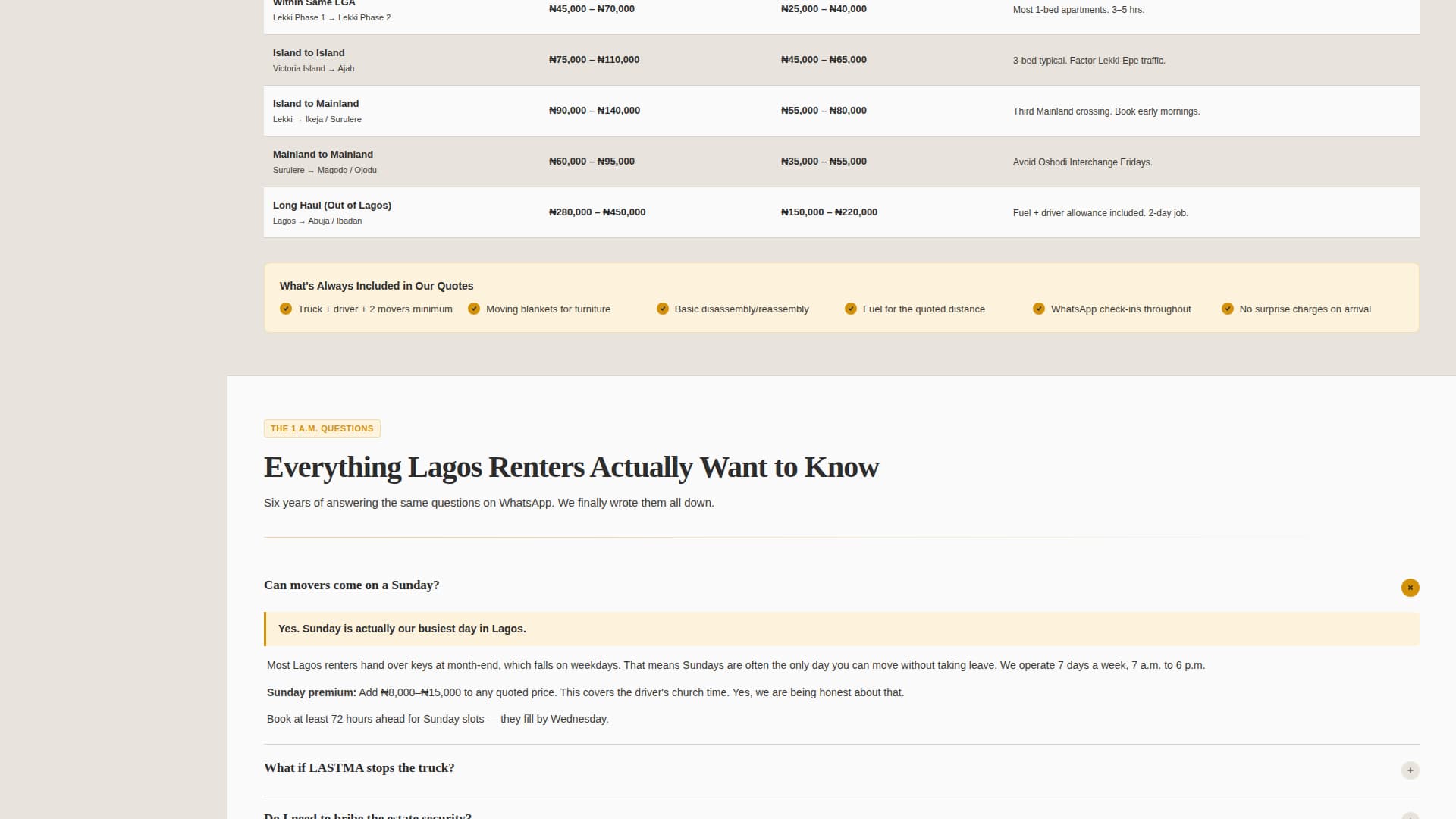This screenshot has height=819, width=1456.
Task: Toggle the plus control on the LASTMA question
Action: (1410, 770)
